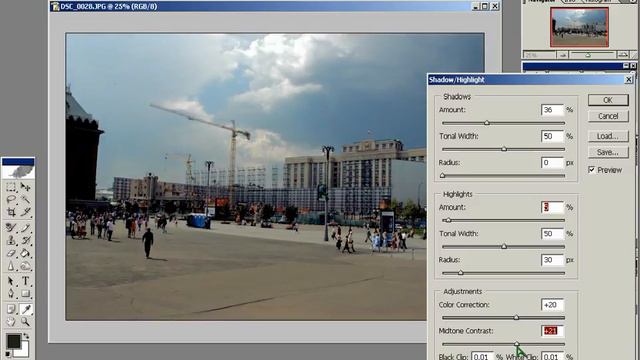Click the Midtone Contrast value field
Viewport: 640px width, 360px height.
coord(552,331)
